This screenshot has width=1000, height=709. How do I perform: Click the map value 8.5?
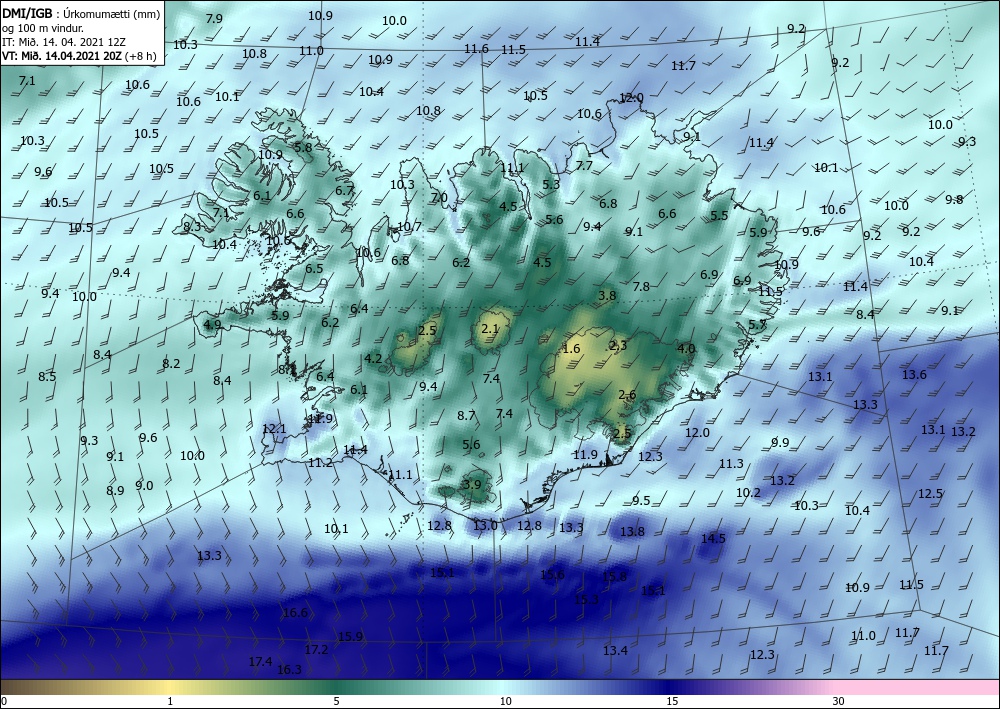coord(47,377)
